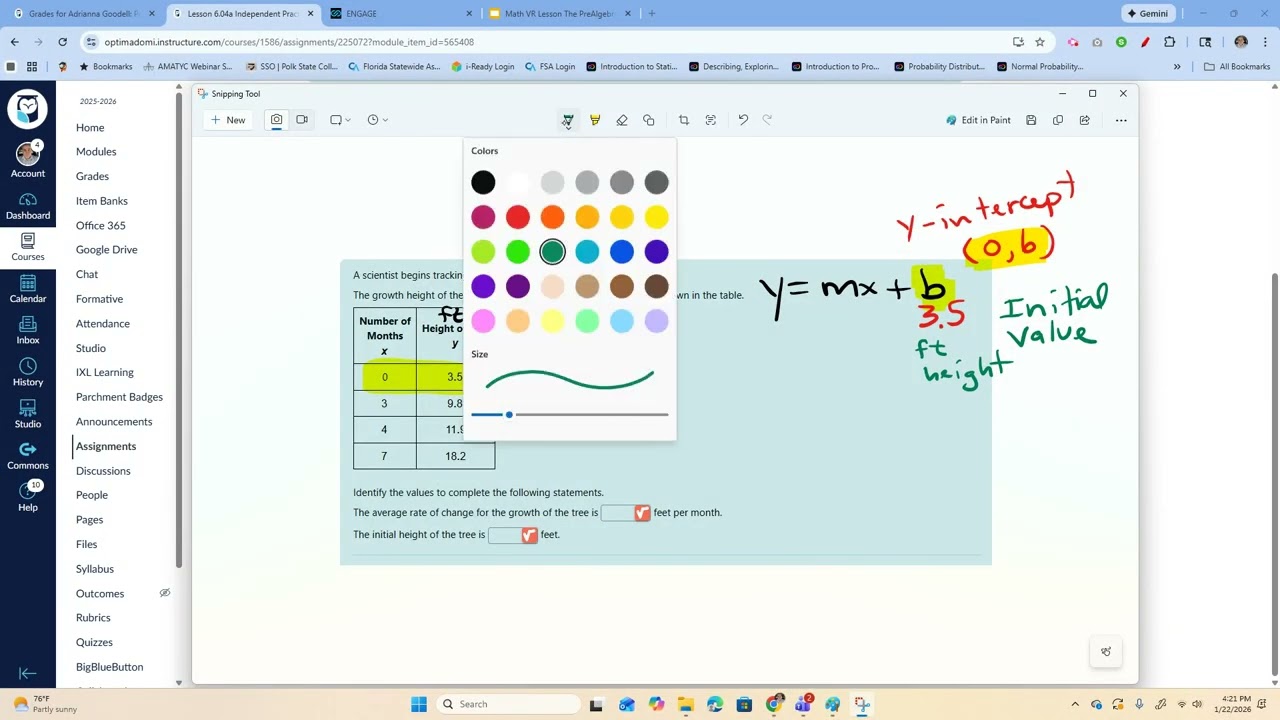Pick the blue color swatch
The height and width of the screenshot is (720, 1280).
click(622, 252)
